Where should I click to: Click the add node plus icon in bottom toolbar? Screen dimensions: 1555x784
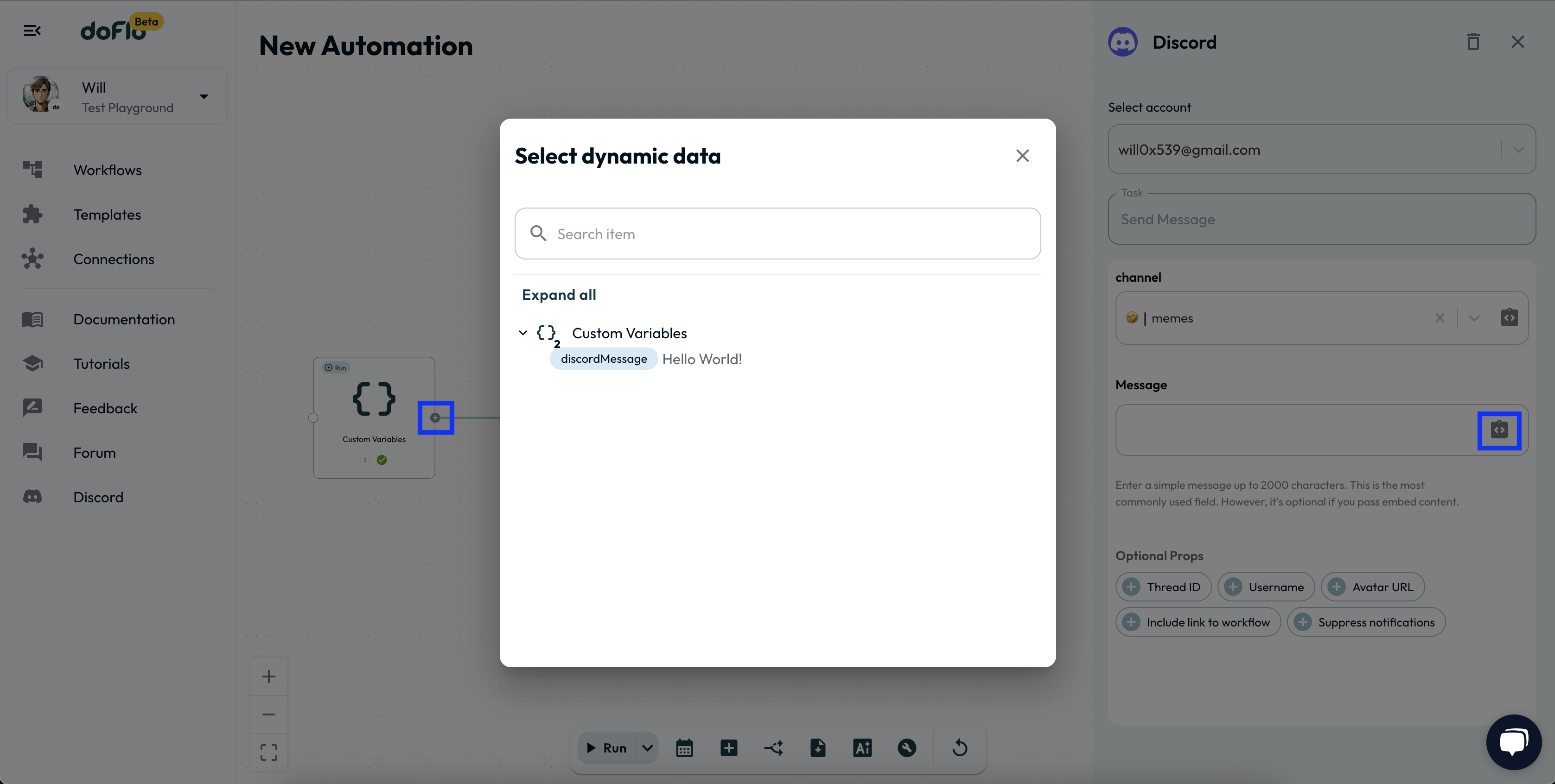tap(729, 748)
